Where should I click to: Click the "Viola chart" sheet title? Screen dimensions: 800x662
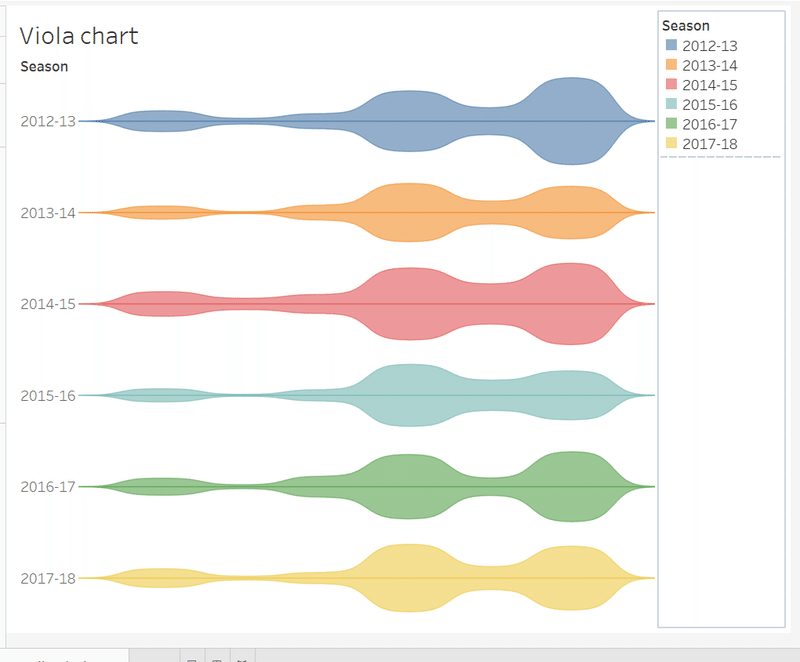point(79,37)
